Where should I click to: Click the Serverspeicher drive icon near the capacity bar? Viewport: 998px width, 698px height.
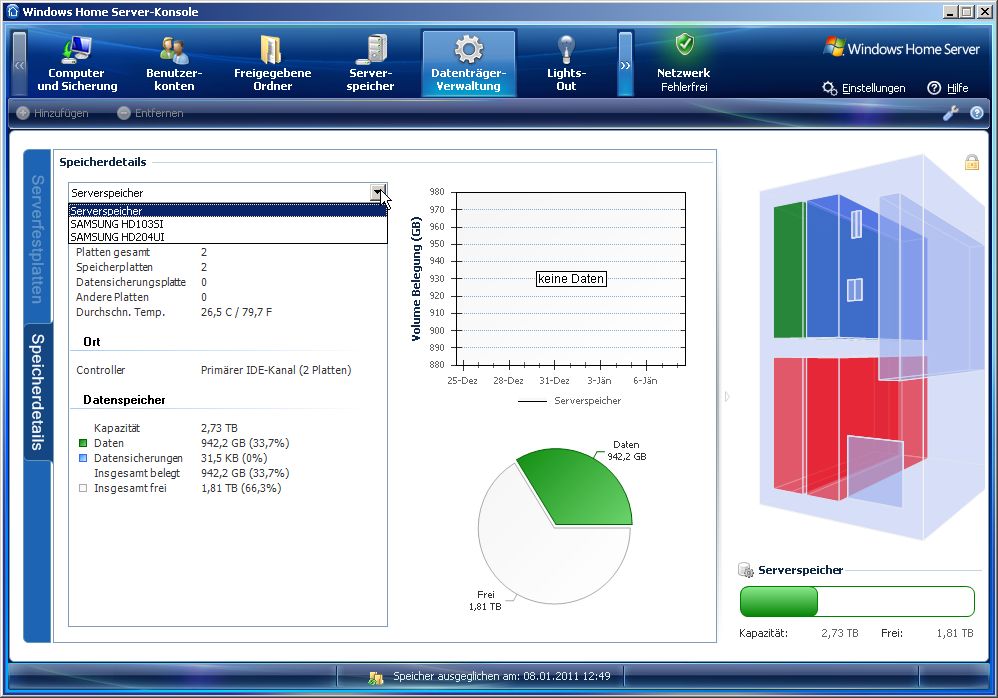[745, 569]
